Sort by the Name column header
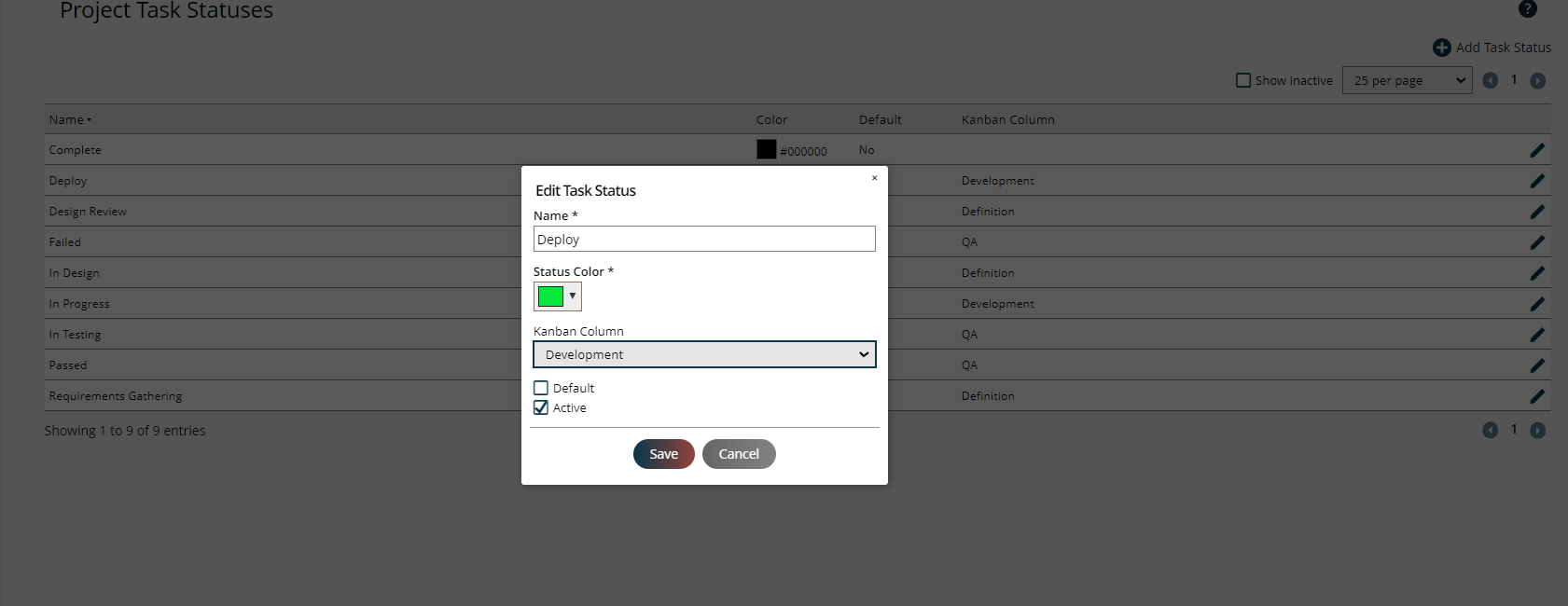 click(x=67, y=119)
